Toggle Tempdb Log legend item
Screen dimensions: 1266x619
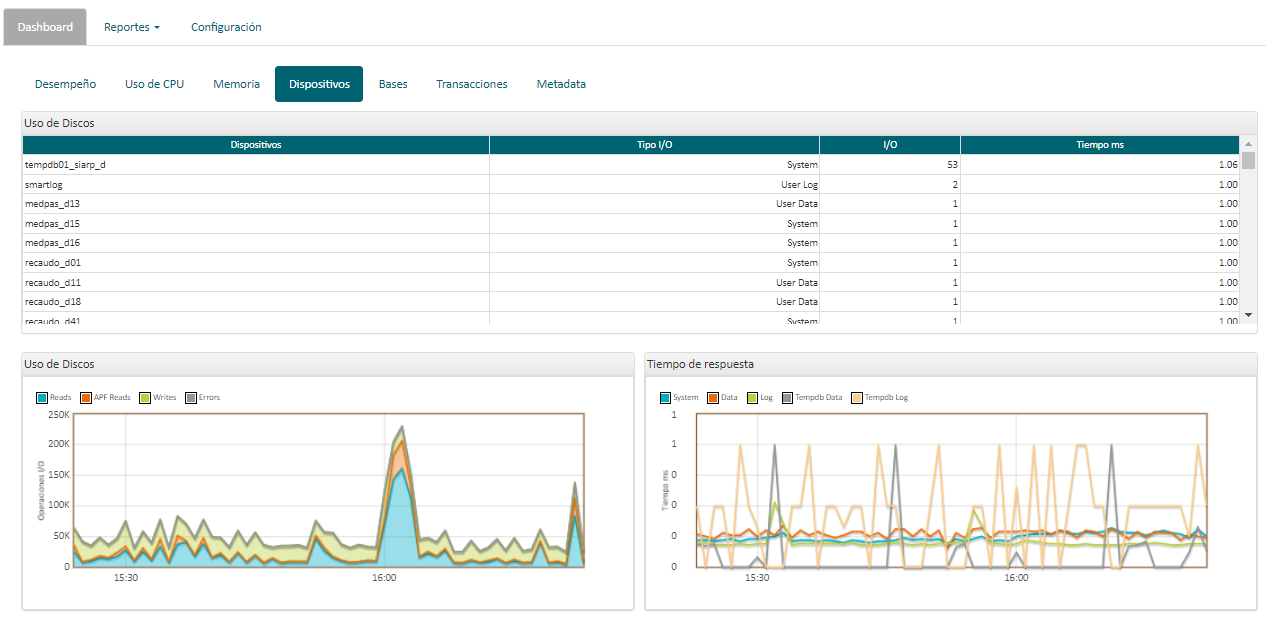858,398
